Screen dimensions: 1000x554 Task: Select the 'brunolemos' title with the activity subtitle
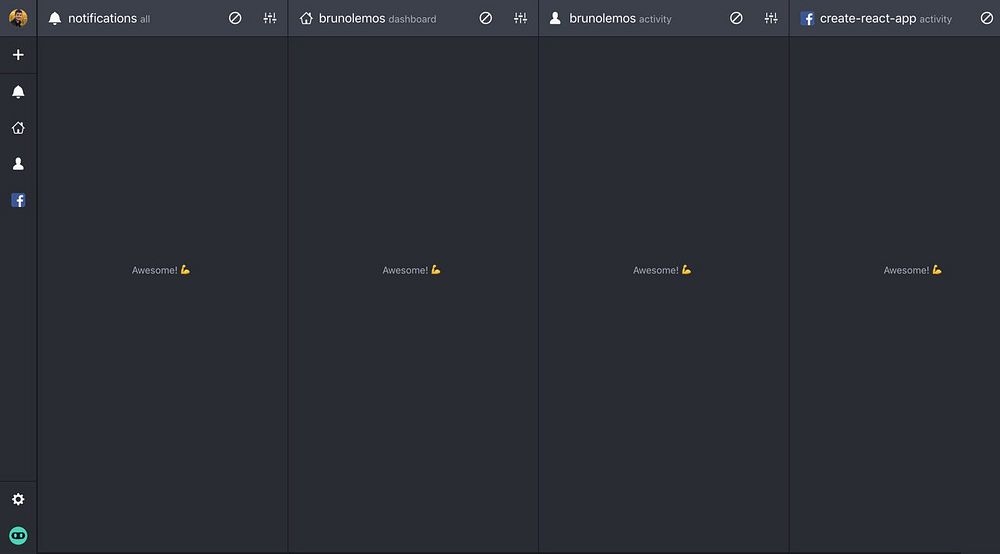[x=602, y=18]
